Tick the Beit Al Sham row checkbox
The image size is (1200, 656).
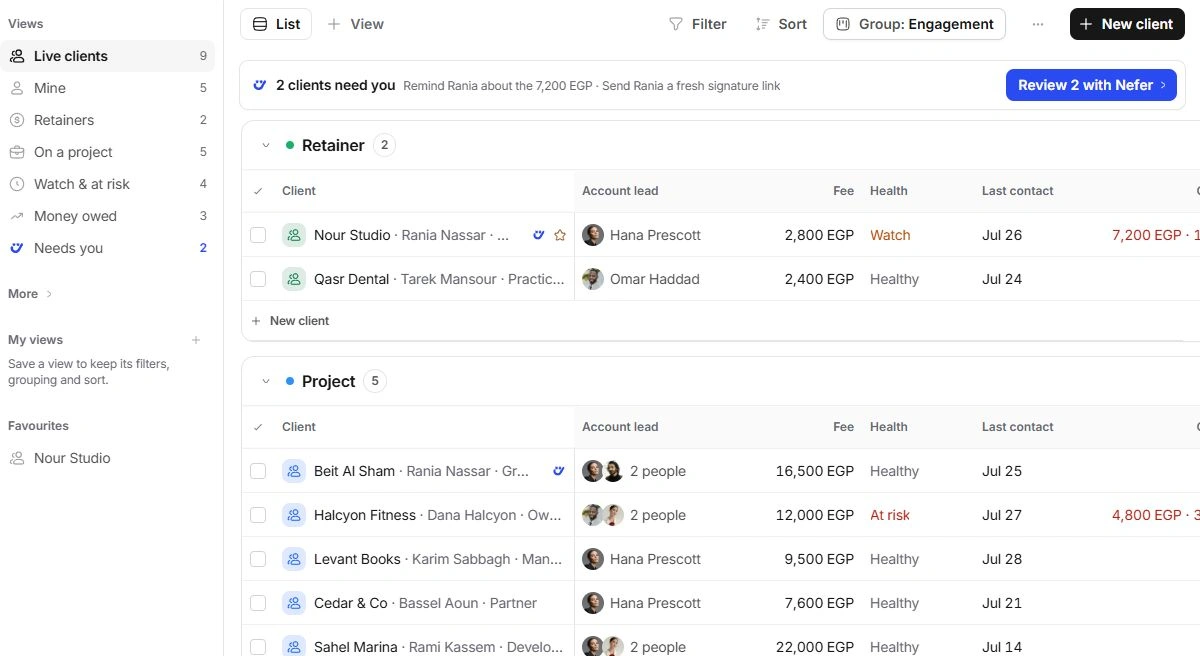258,471
